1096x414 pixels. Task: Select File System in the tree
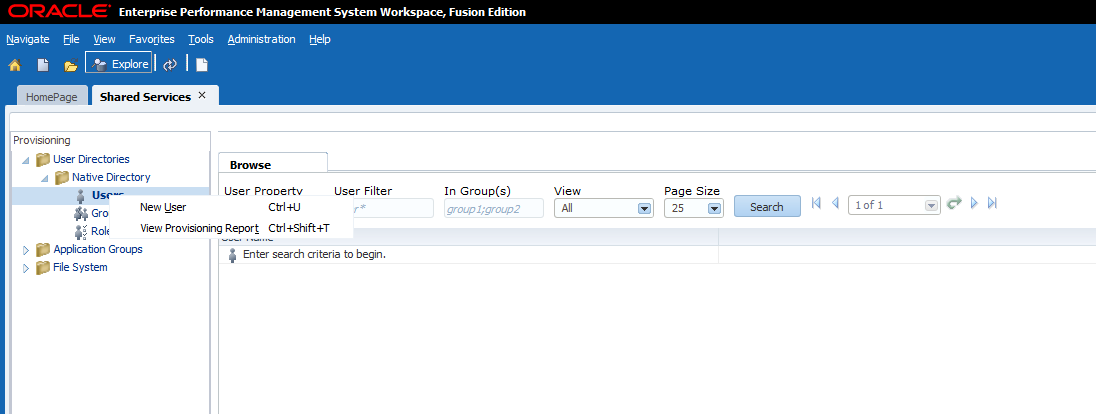pos(80,267)
